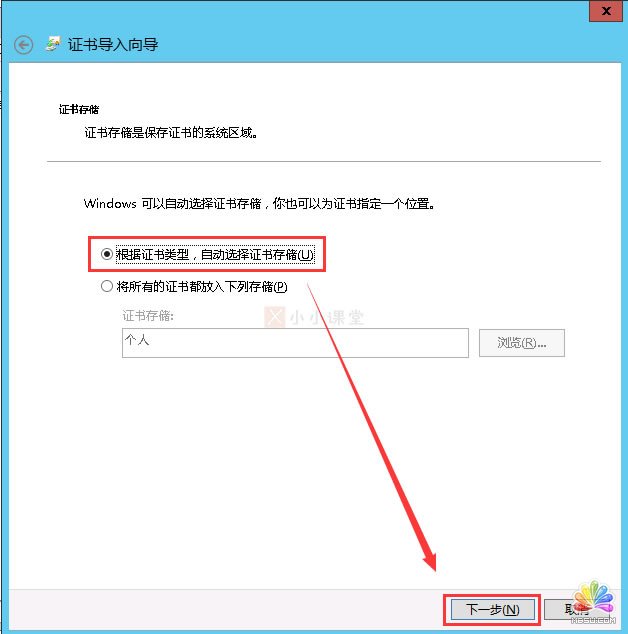628x634 pixels.
Task: Go back using the wizard's back arrow
Action: click(23, 45)
